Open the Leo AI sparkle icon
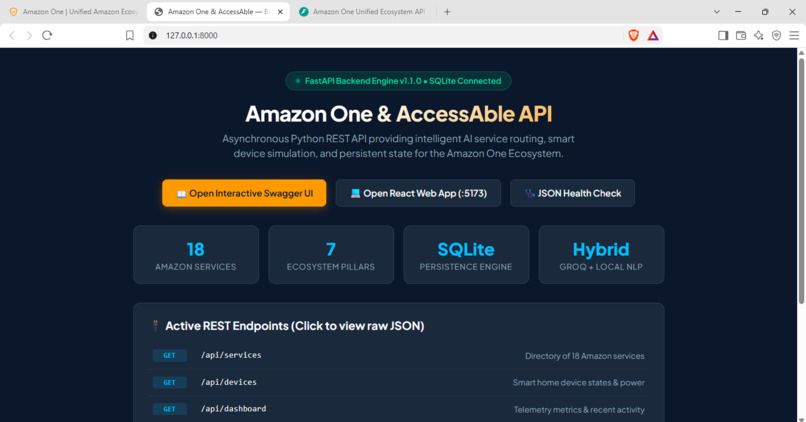 (x=759, y=35)
